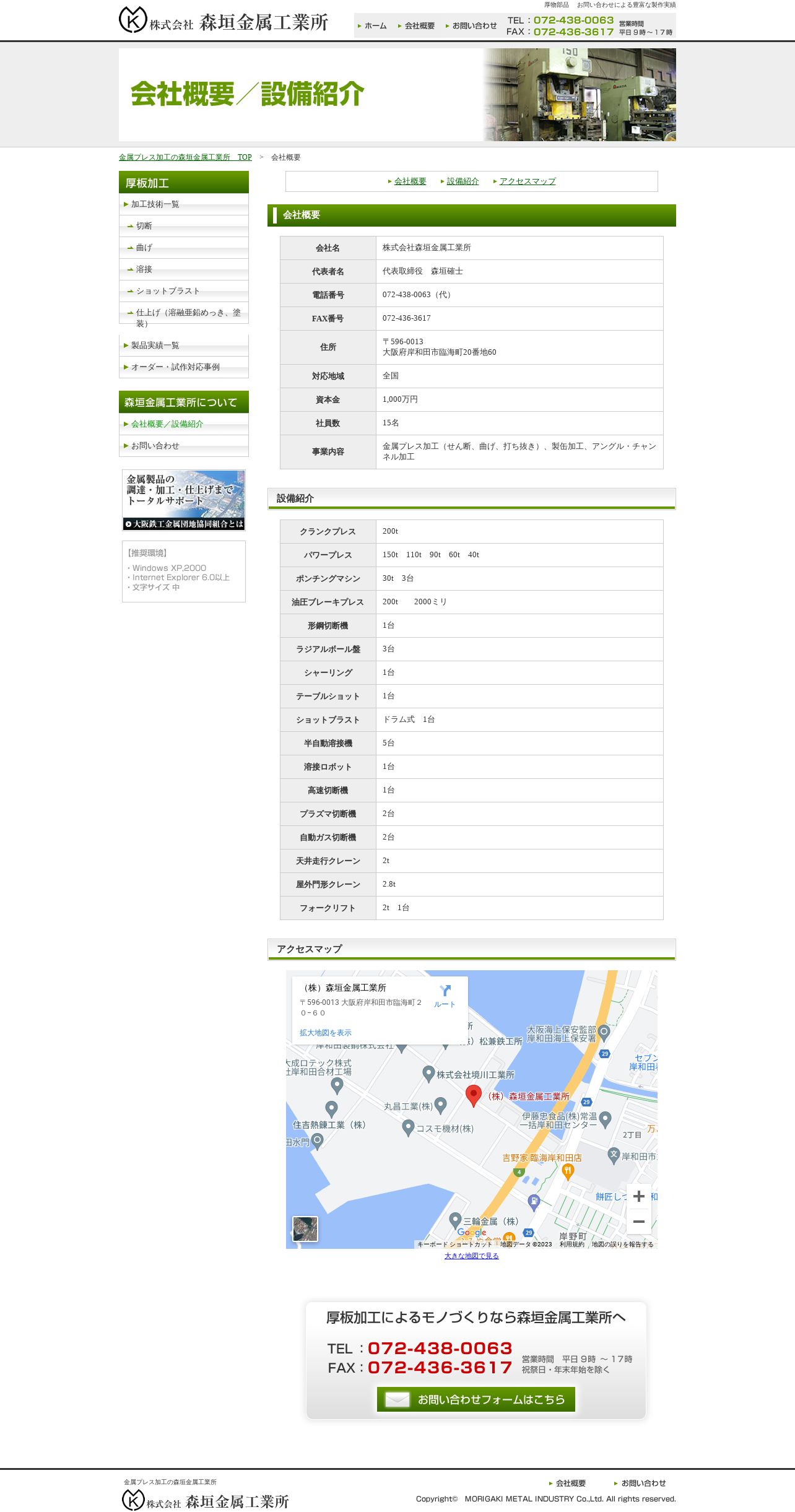795x1512 pixels.
Task: Select ショットブラスト in the sidebar
Action: pyautogui.click(x=184, y=291)
